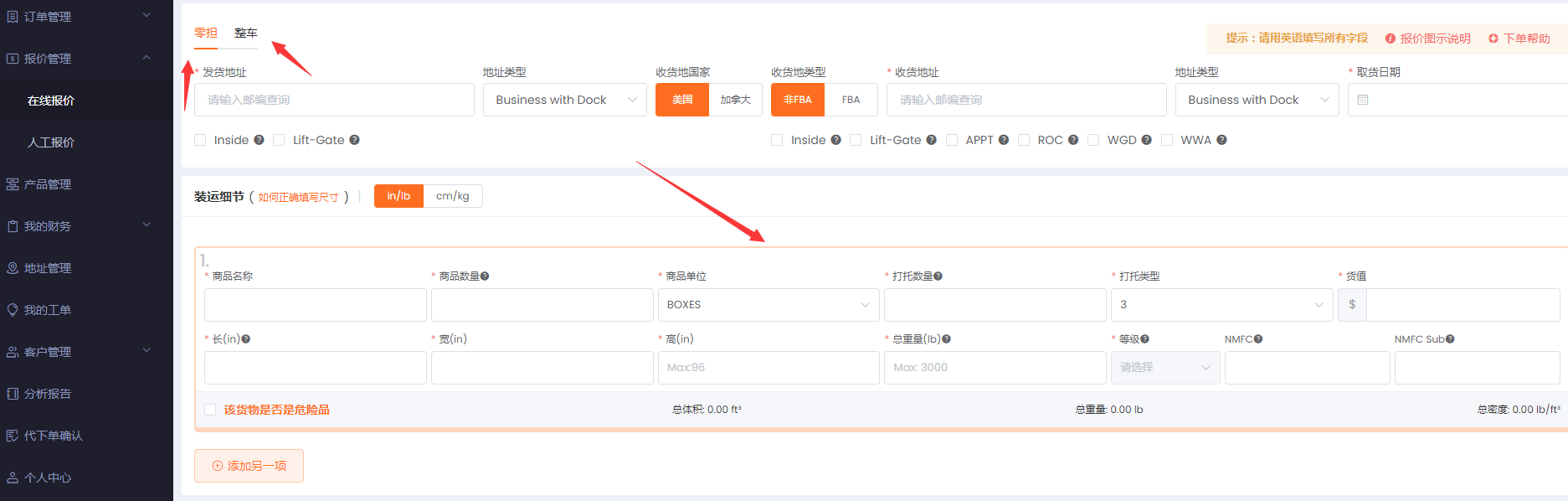Viewport: 1568px width, 501px height.
Task: Select 加拿大 as destination country
Action: [x=735, y=100]
